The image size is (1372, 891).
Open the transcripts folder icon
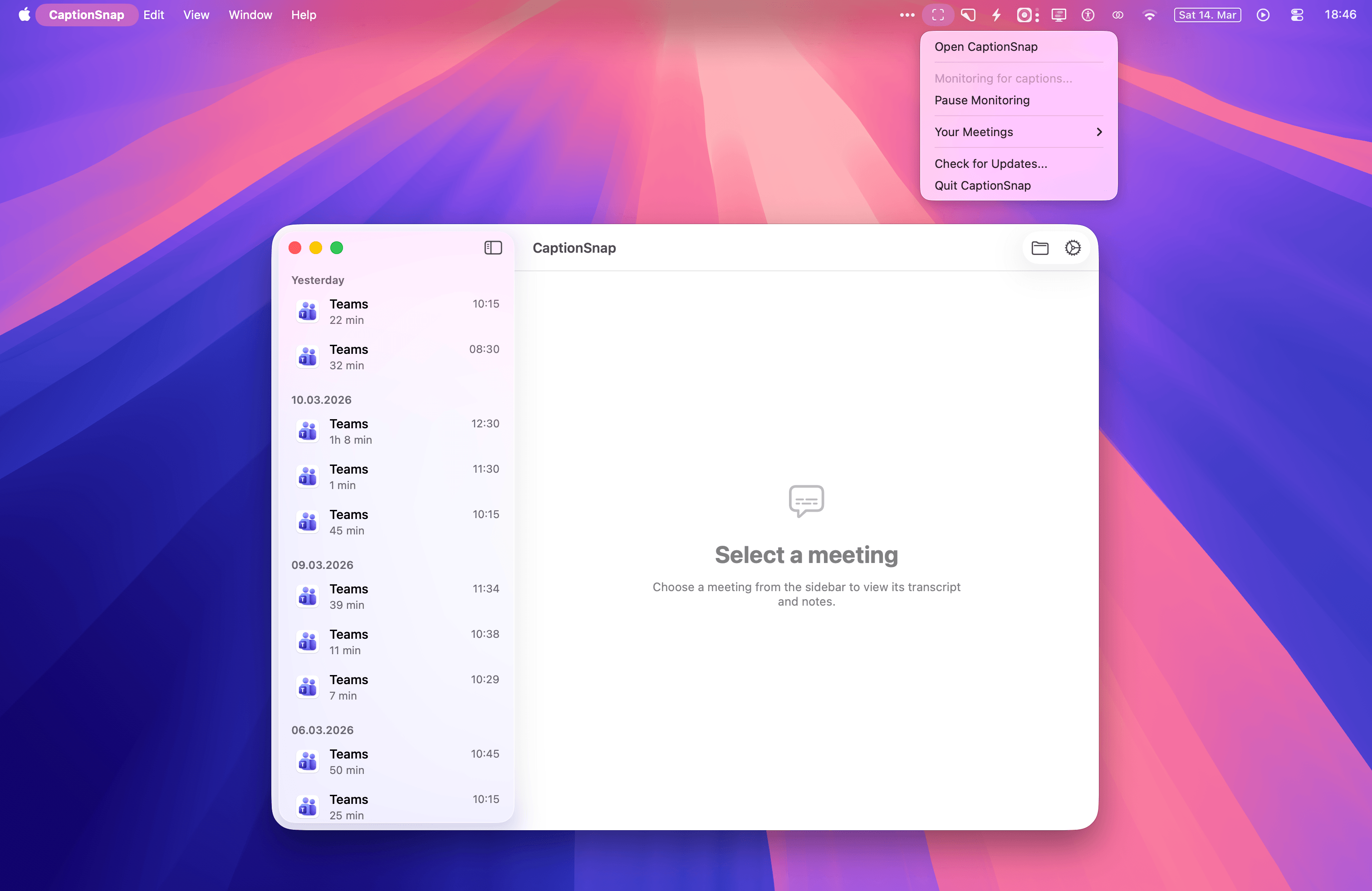click(x=1039, y=248)
